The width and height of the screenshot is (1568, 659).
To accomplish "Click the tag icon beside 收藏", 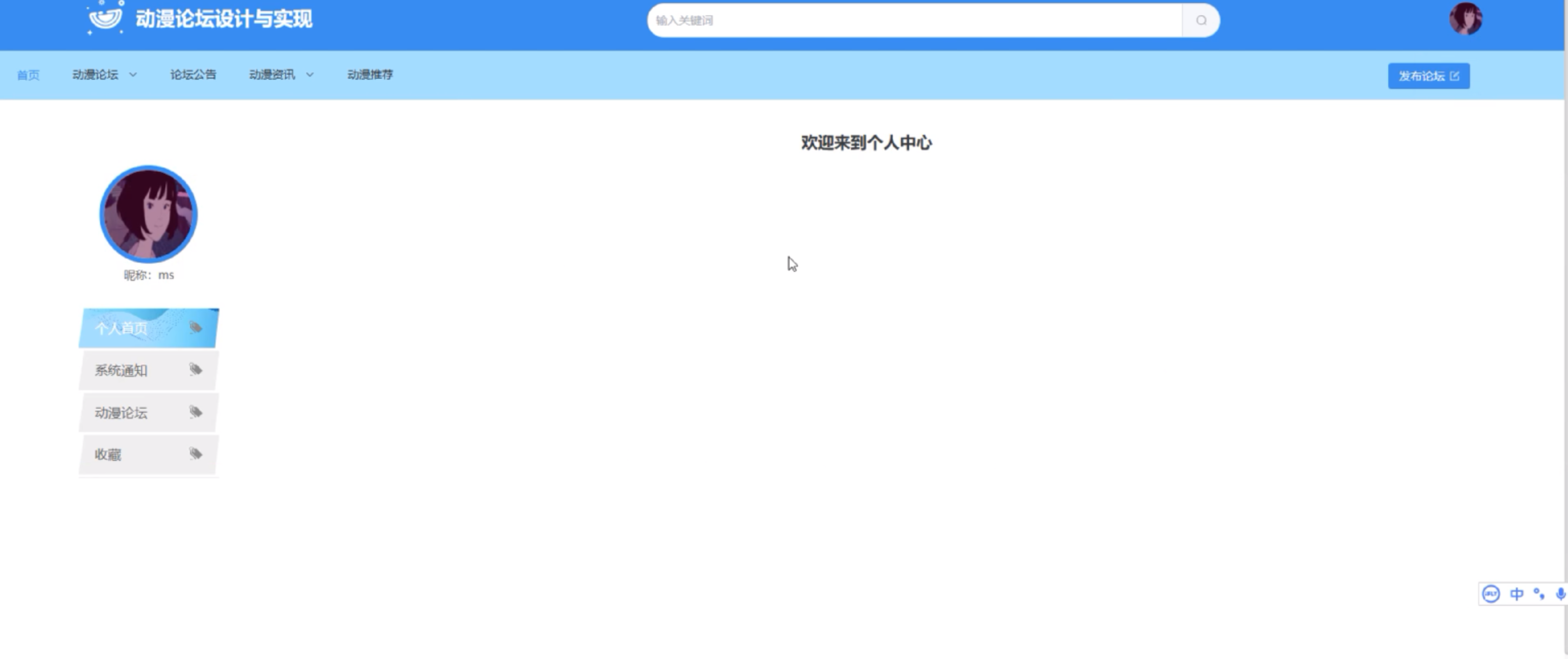I will point(196,454).
